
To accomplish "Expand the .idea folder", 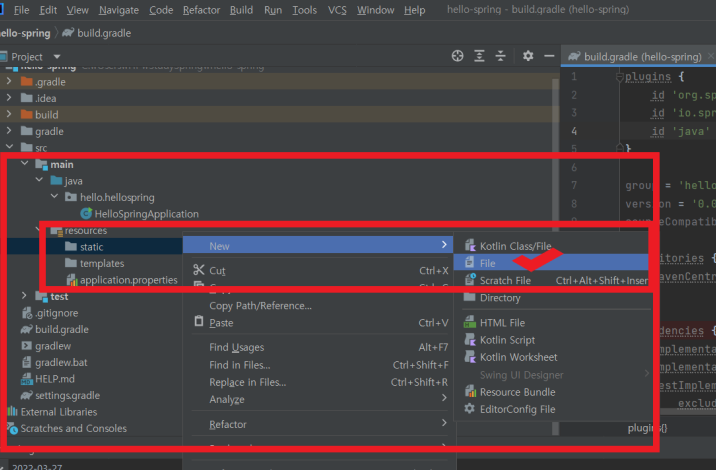I will coord(9,98).
